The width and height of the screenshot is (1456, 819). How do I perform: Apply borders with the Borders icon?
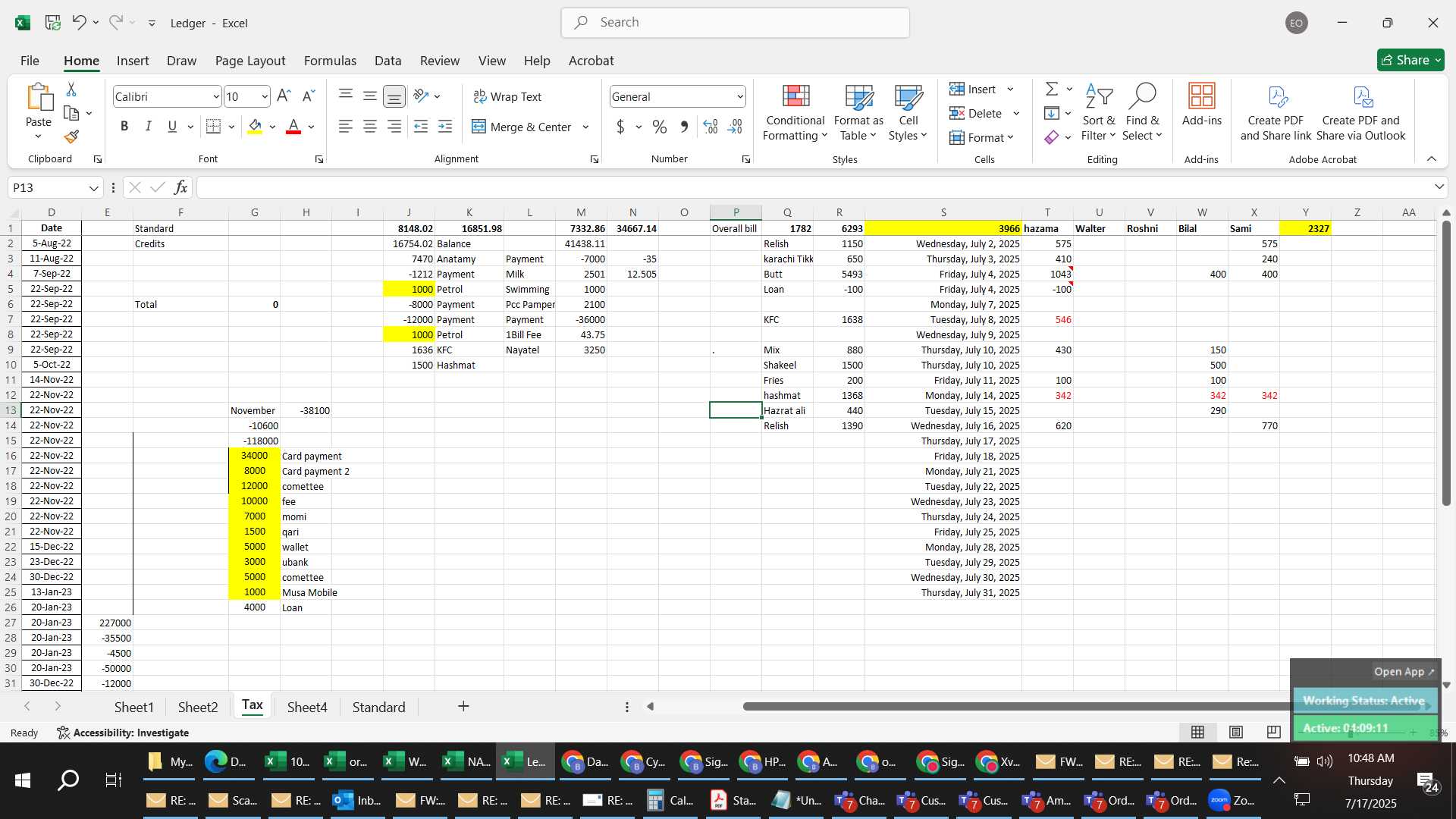(x=214, y=127)
